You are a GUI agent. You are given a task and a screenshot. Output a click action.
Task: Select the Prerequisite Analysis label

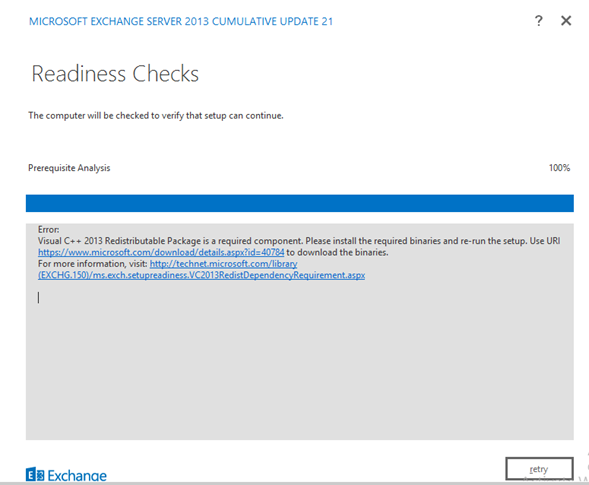(69, 168)
